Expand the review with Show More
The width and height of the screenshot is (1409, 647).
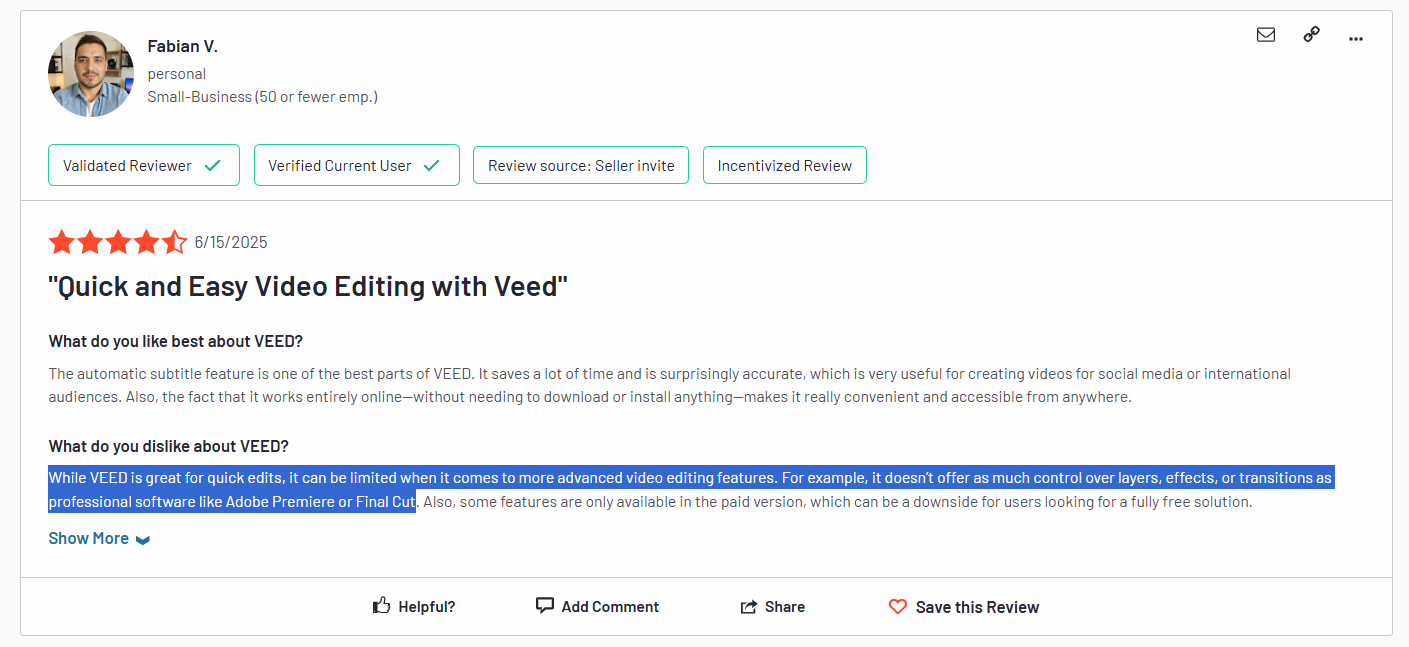[89, 538]
